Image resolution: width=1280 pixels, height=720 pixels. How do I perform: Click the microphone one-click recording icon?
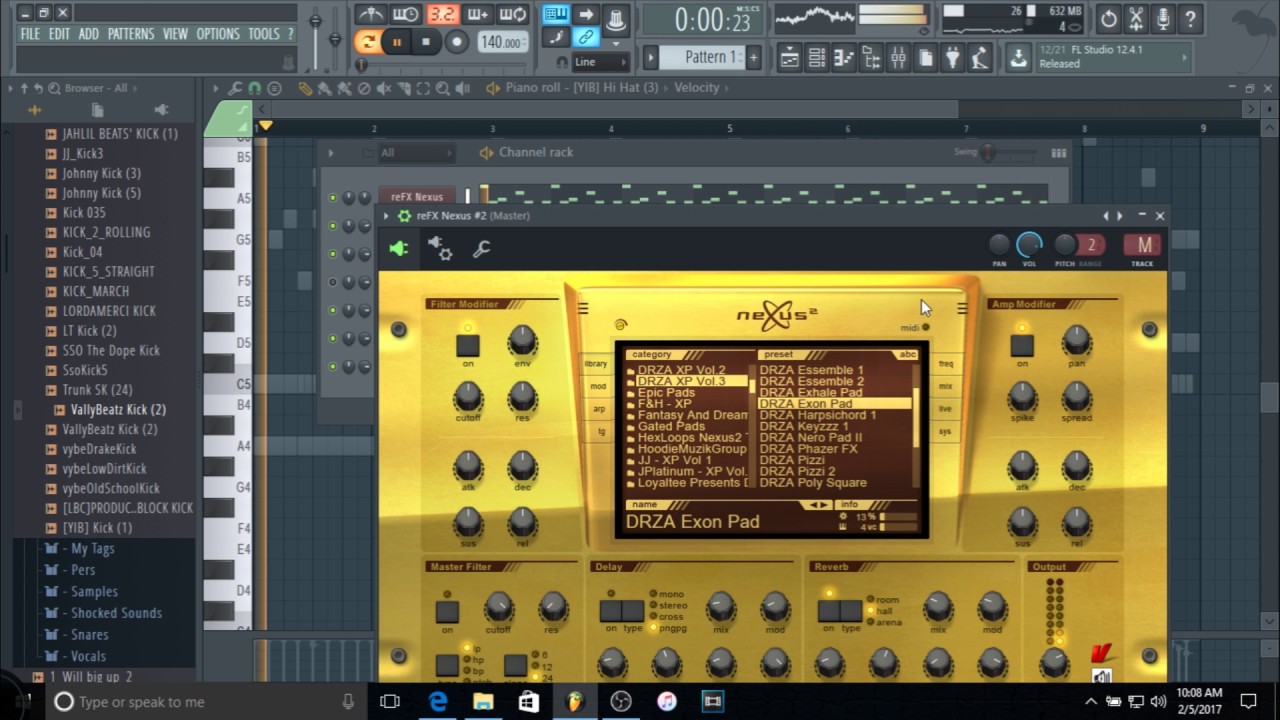click(1163, 18)
